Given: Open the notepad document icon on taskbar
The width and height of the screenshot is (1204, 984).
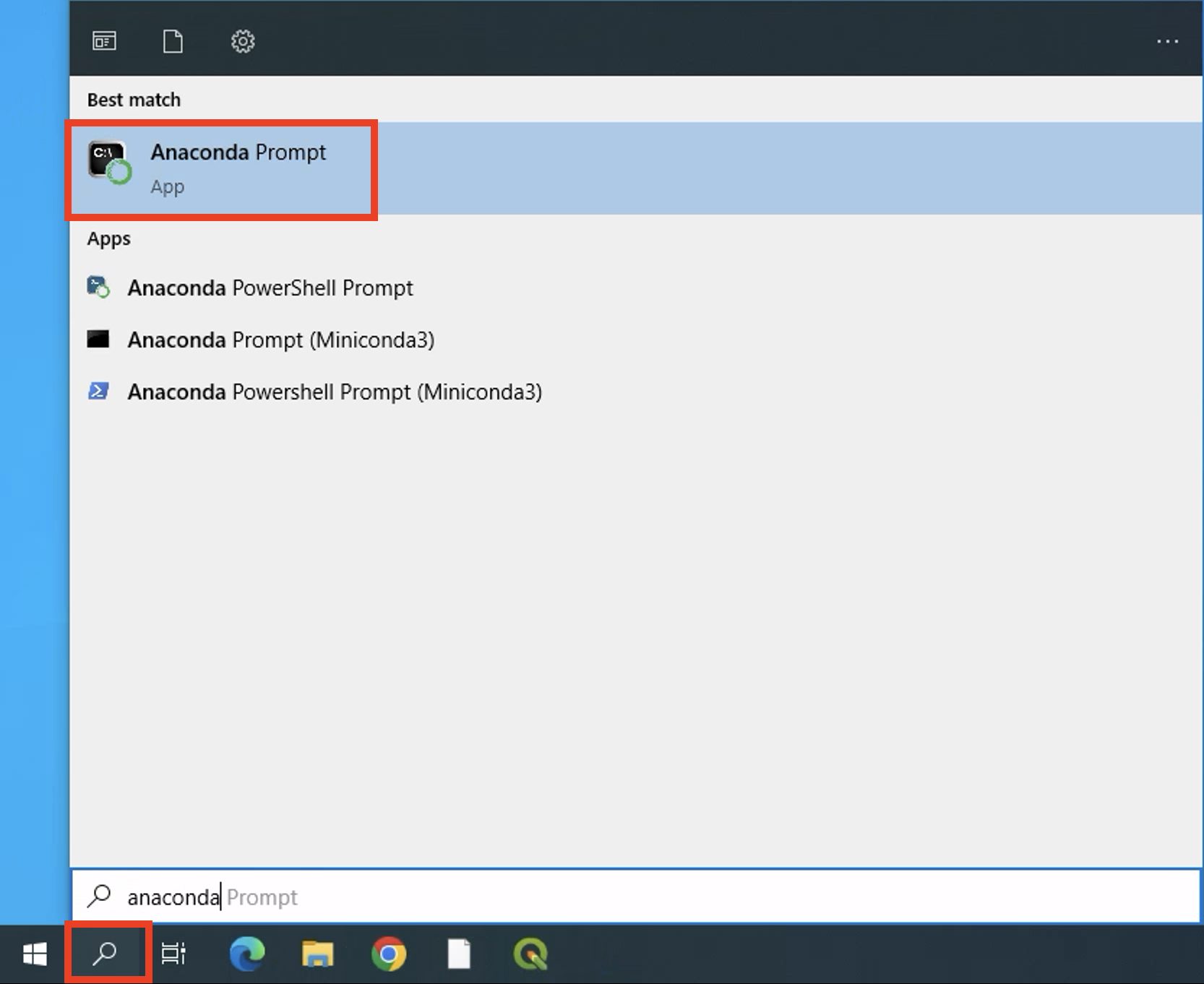Looking at the screenshot, I should coord(460,954).
